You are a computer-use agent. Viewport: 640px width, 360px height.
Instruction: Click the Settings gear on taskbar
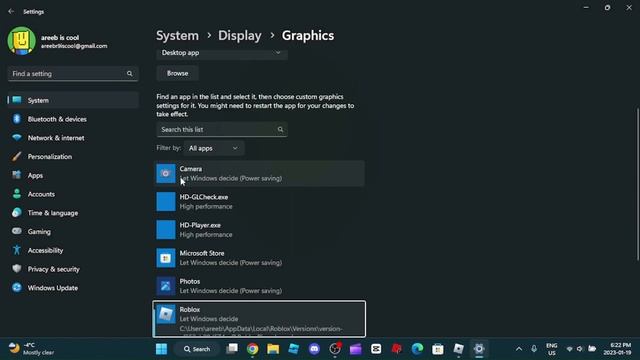click(x=479, y=349)
